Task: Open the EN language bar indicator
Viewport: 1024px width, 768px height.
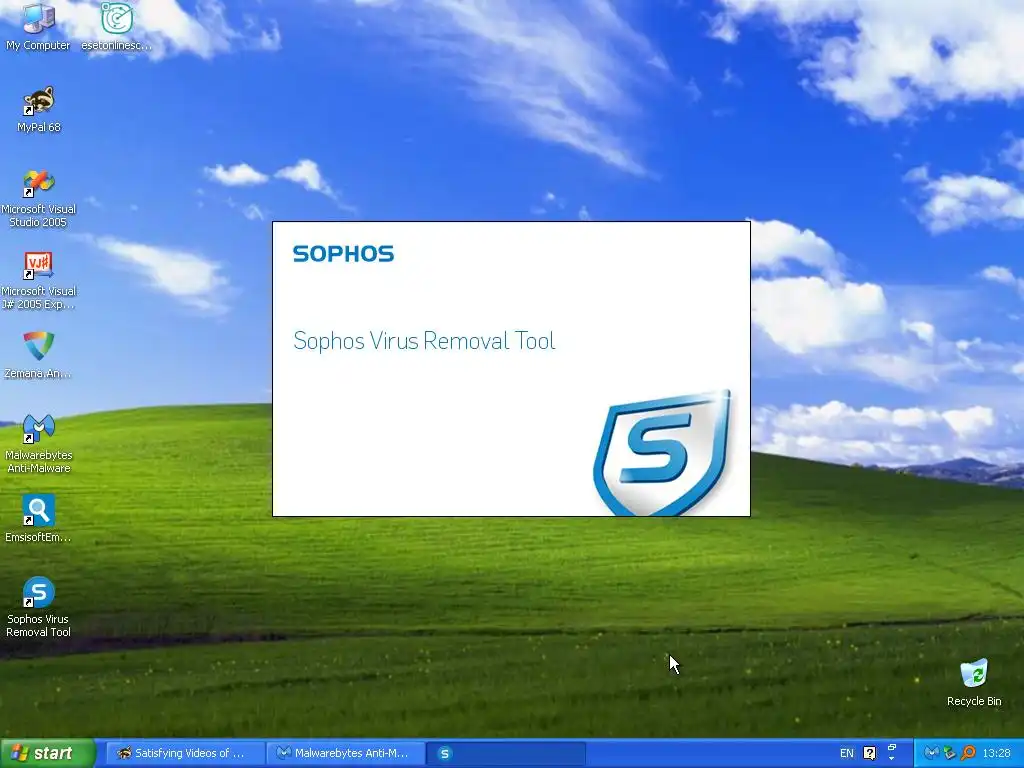Action: click(846, 753)
